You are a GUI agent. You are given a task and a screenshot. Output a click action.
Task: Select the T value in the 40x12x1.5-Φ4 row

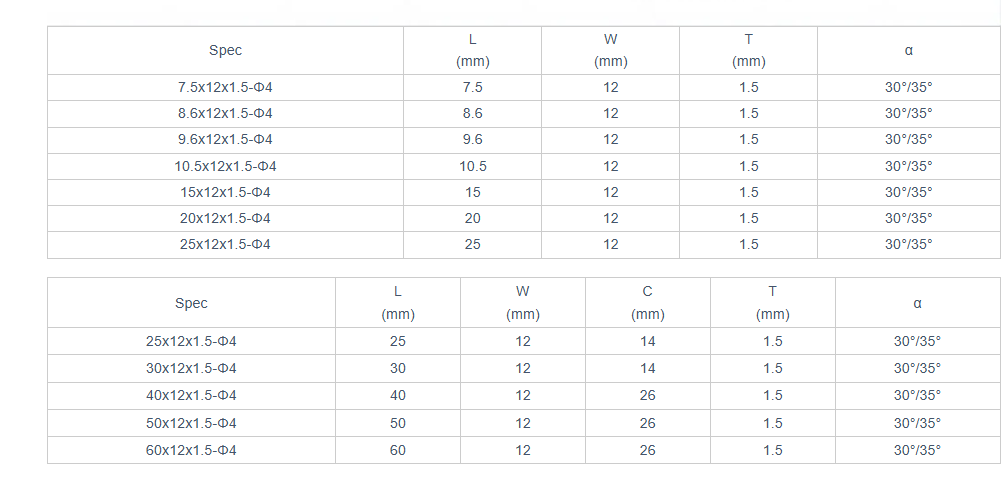pyautogui.click(x=773, y=395)
